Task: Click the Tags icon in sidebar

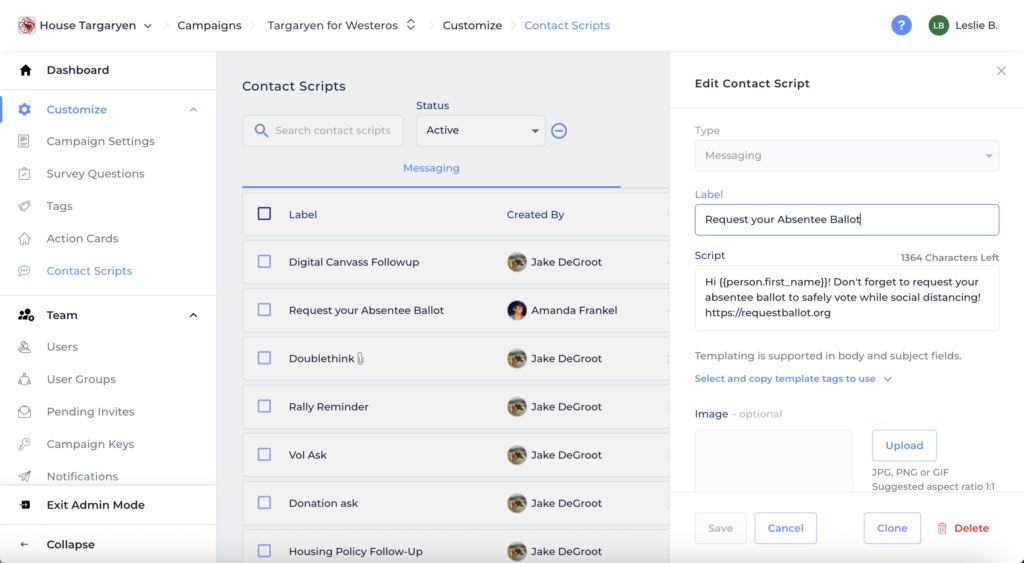Action: tap(24, 206)
